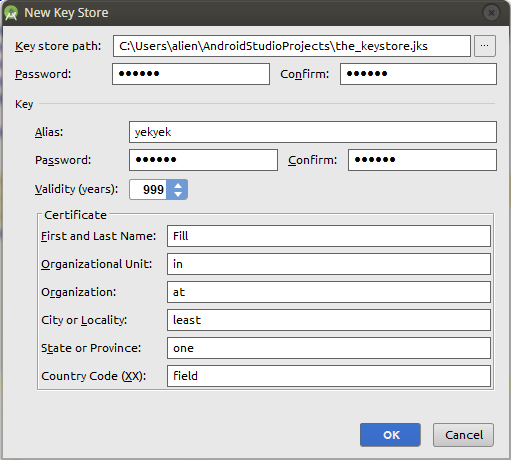Focus the key Confirm field under Alias

coord(422,160)
